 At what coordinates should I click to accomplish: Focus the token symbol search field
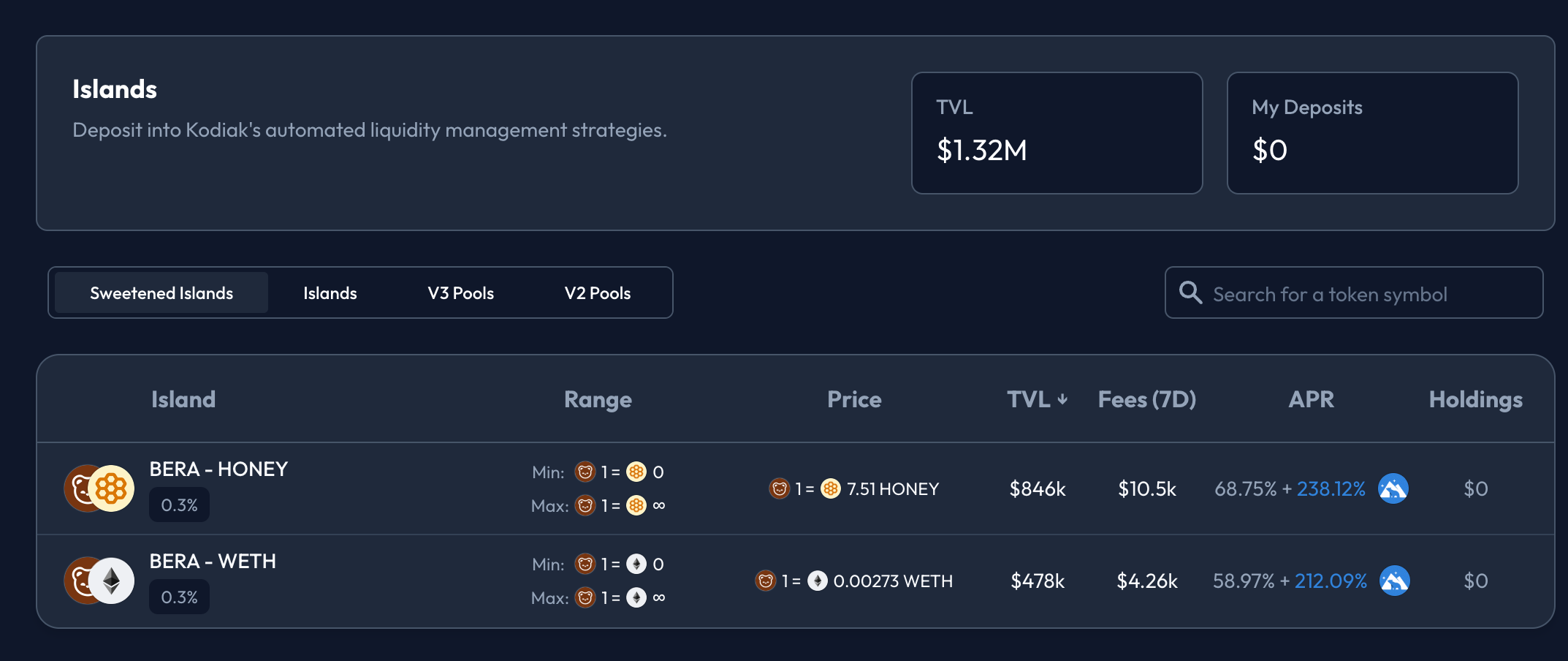(x=1354, y=293)
